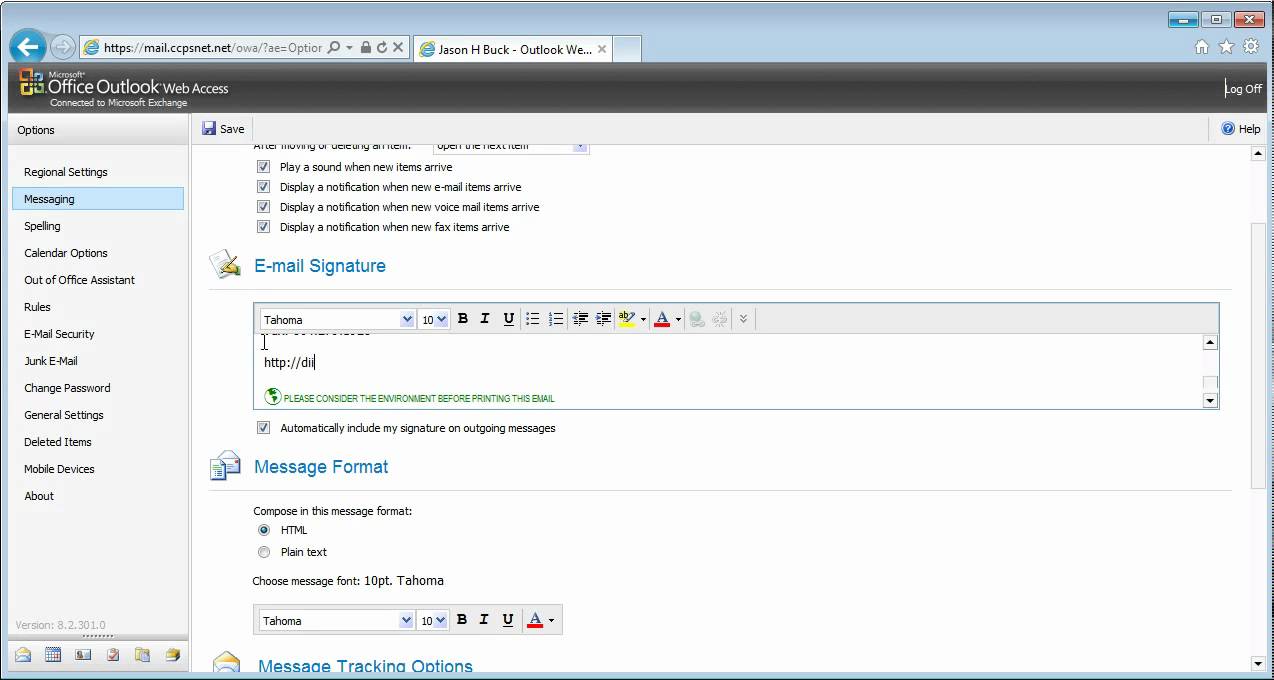Open the Contacts icon in navigation bar

pos(83,655)
